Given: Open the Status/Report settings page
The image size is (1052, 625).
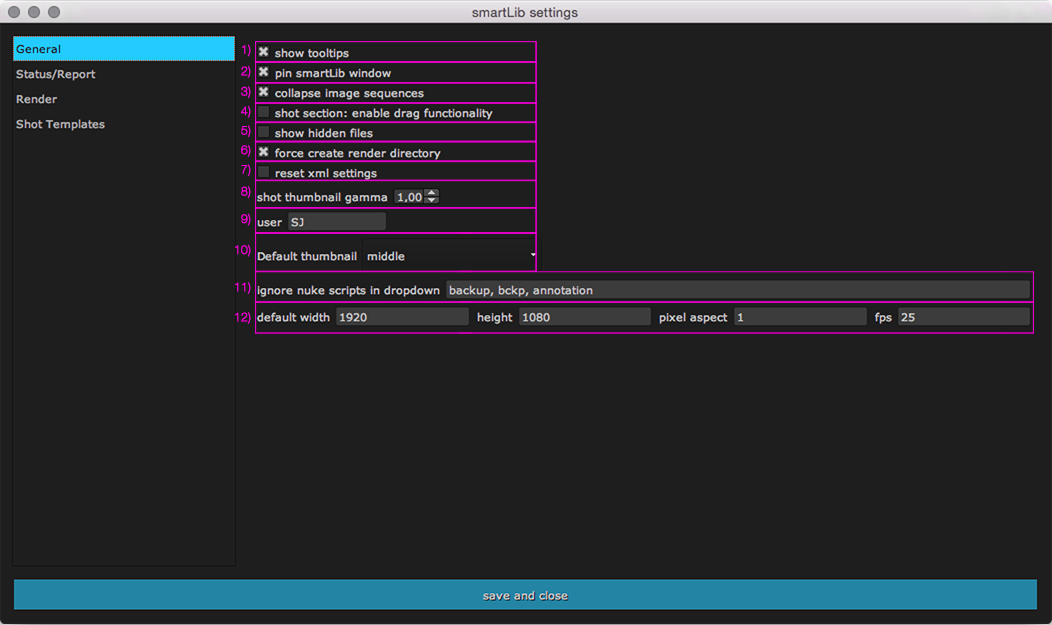Looking at the screenshot, I should tap(56, 74).
